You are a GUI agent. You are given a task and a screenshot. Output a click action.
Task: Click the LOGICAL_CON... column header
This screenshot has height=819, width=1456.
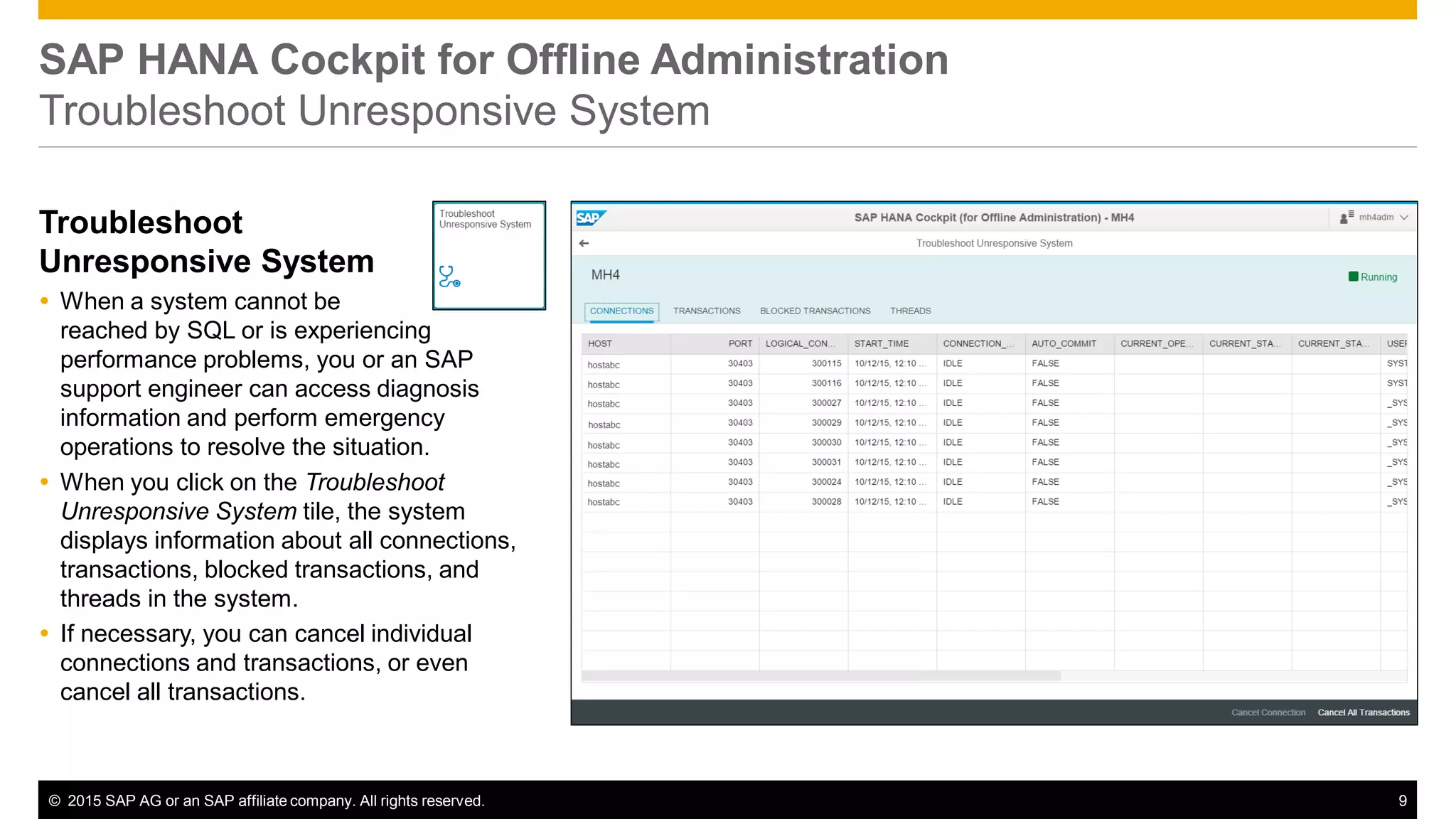click(803, 343)
